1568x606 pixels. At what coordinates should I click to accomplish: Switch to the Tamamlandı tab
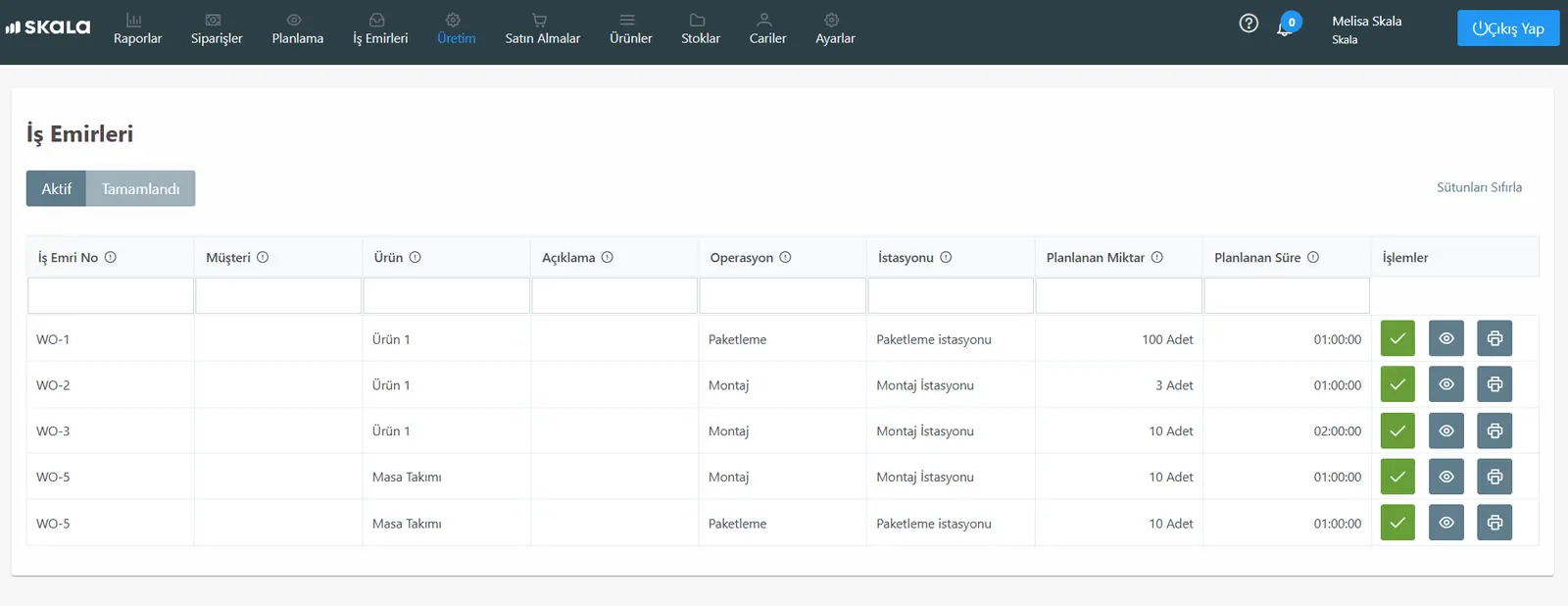point(141,188)
